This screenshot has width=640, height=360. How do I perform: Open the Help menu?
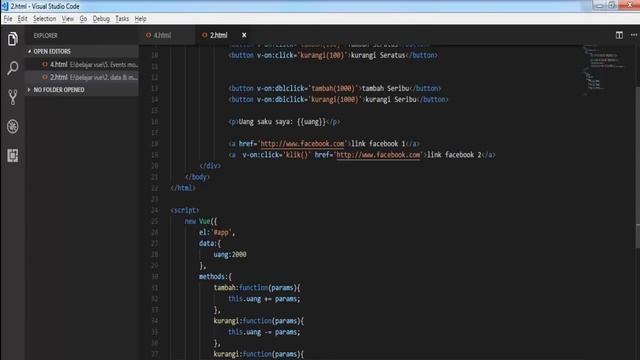point(140,19)
